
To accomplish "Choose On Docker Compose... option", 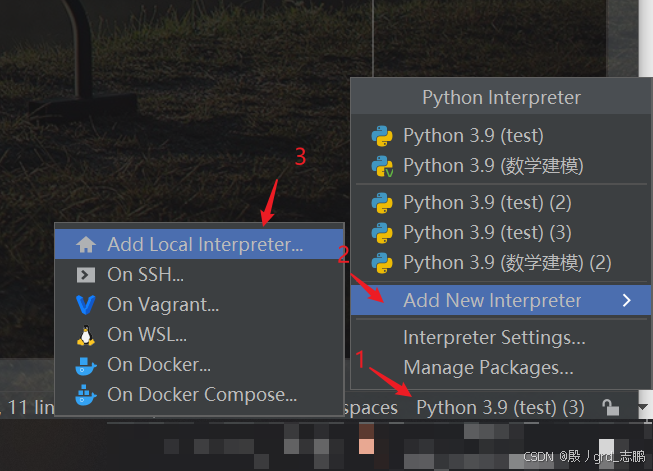I will point(199,394).
